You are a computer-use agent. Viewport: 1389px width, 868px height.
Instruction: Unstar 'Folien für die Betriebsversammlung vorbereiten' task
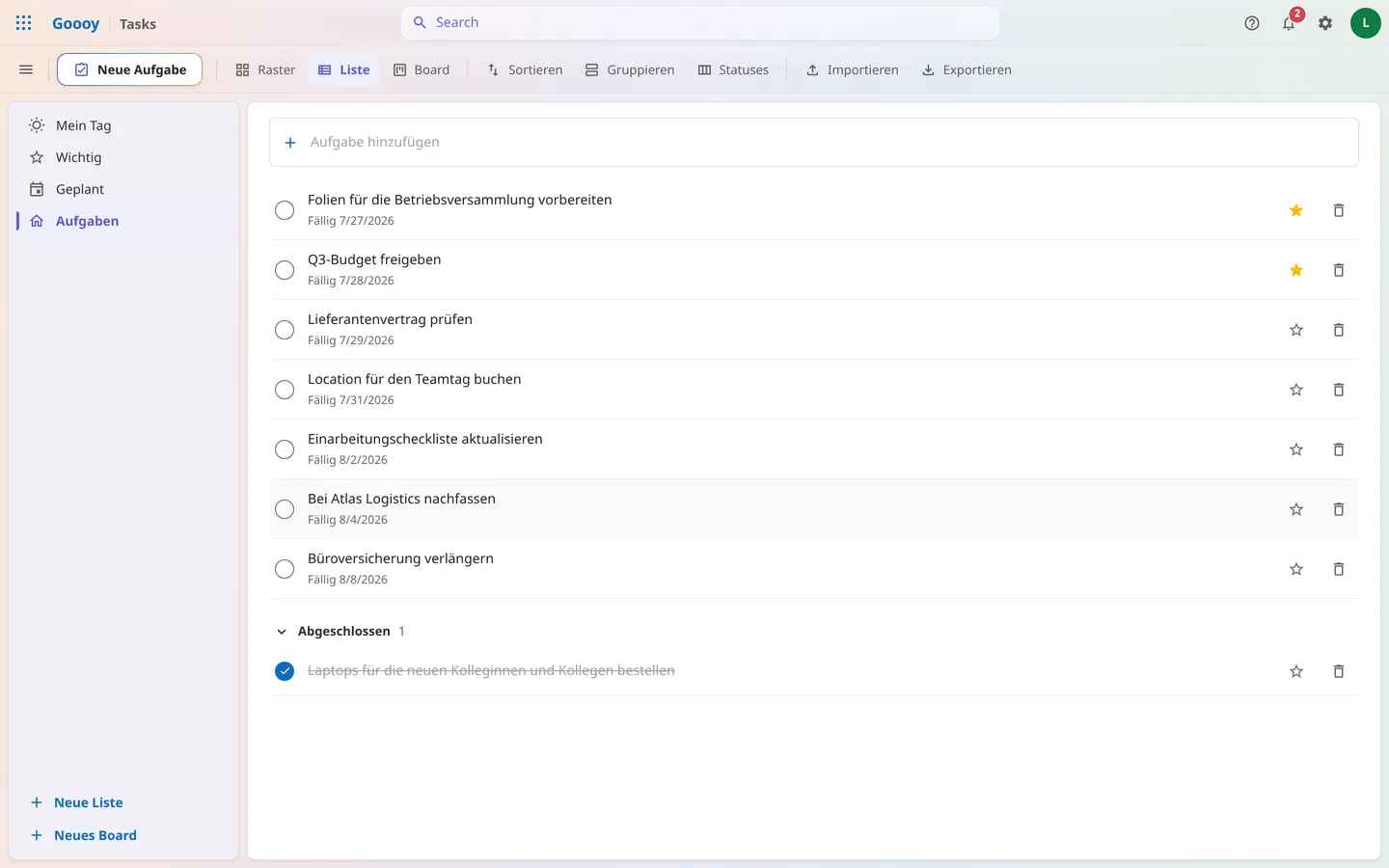click(1296, 210)
